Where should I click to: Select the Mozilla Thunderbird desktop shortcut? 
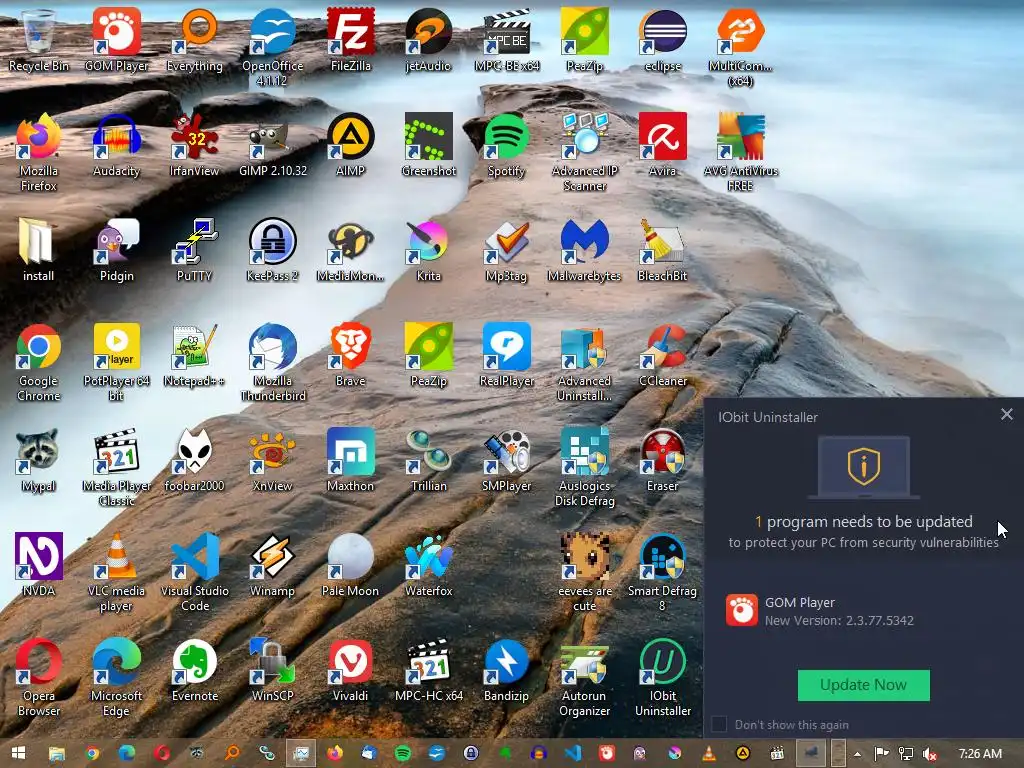272,362
